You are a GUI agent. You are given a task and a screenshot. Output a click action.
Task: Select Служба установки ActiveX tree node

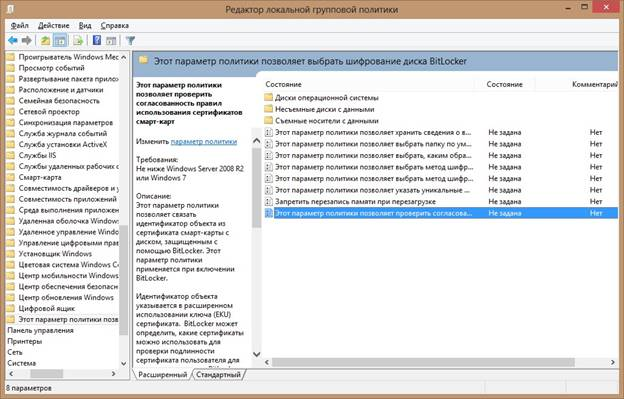coord(62,144)
